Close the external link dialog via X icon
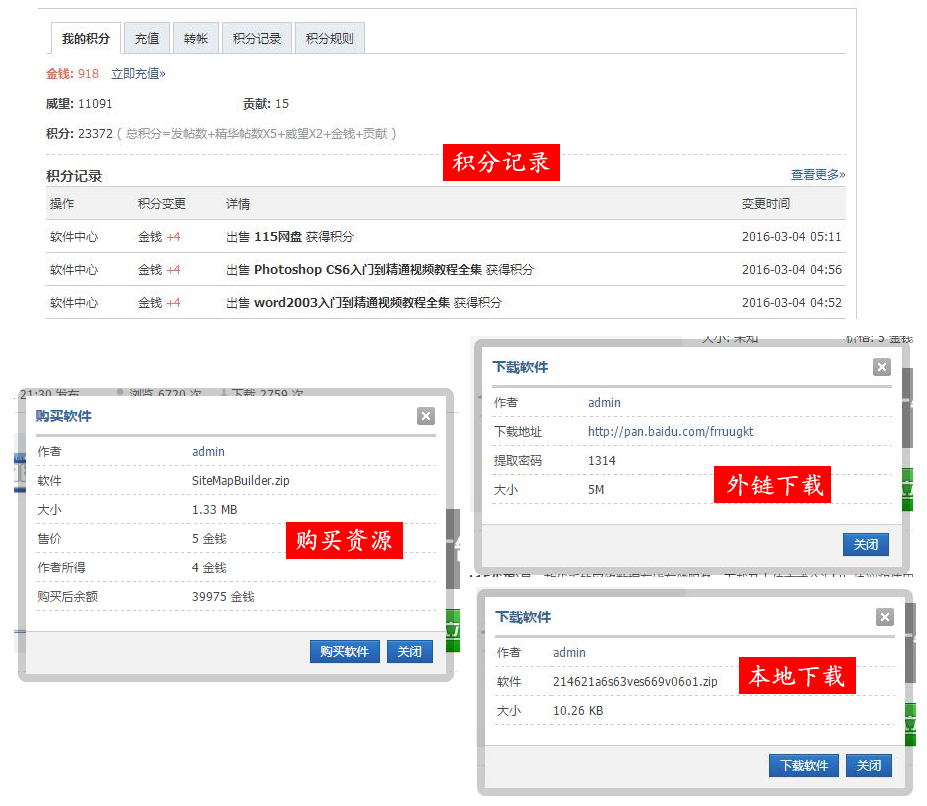The height and width of the screenshot is (806, 927). pos(881,367)
